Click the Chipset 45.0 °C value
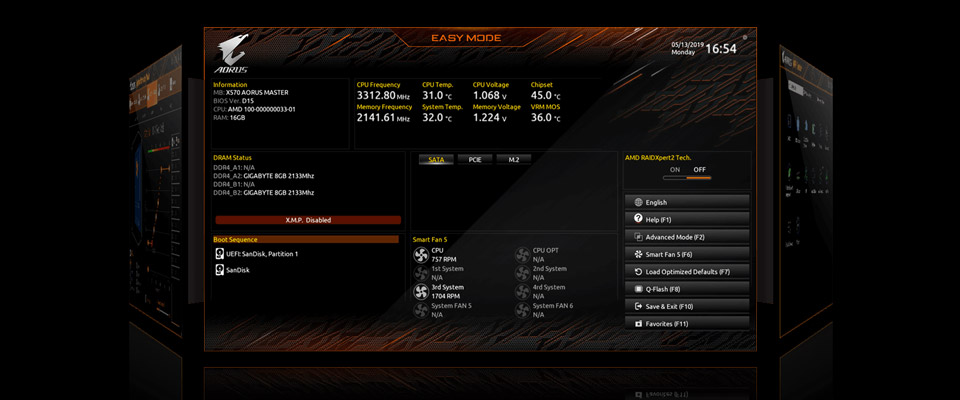Image resolution: width=960 pixels, height=400 pixels. coord(545,96)
